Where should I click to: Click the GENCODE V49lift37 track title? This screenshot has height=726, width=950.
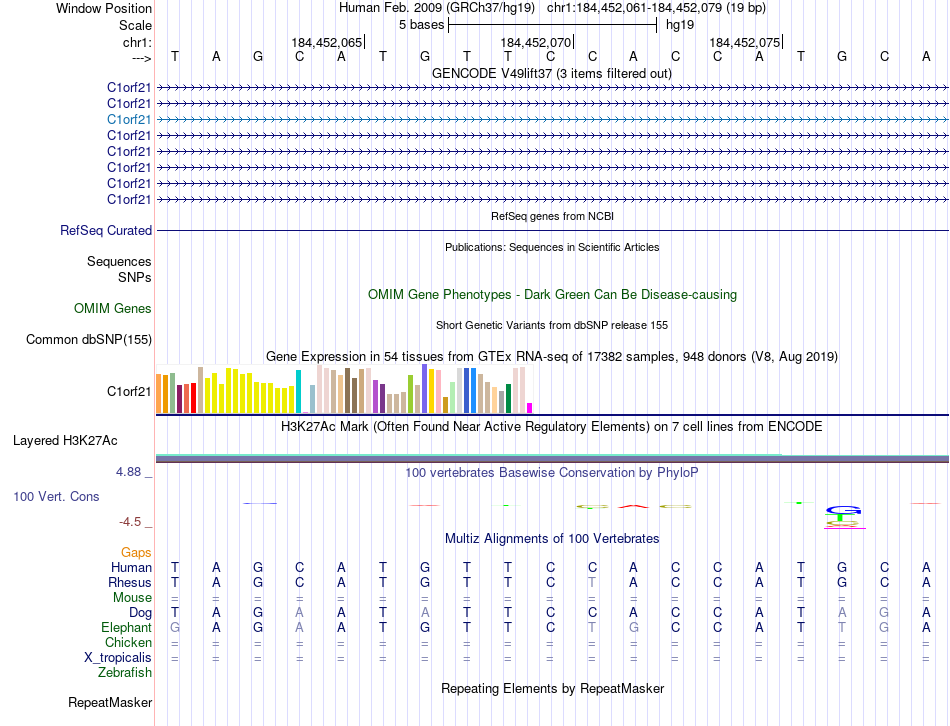[552, 73]
